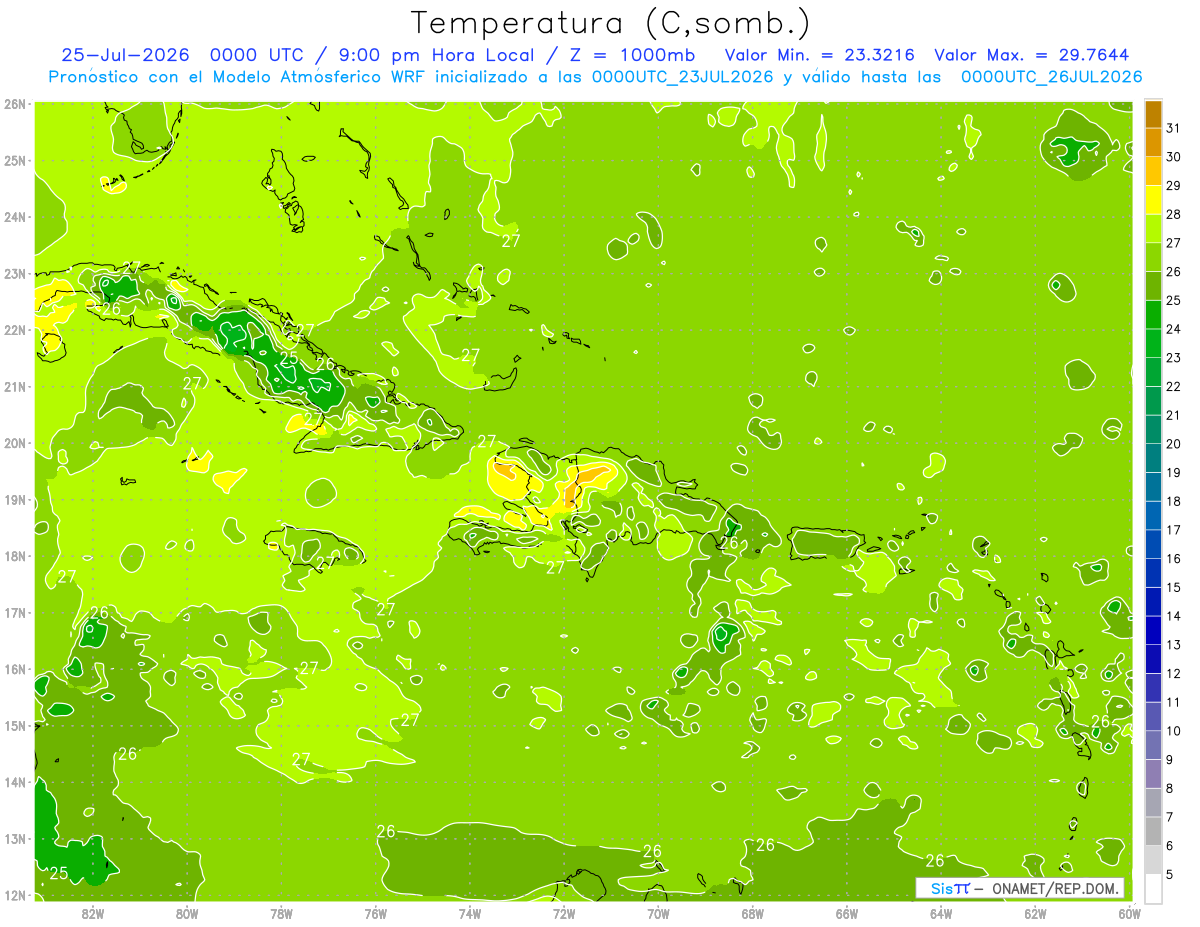Click the "62W" longitude label
The width and height of the screenshot is (1200, 927).
point(1035,913)
